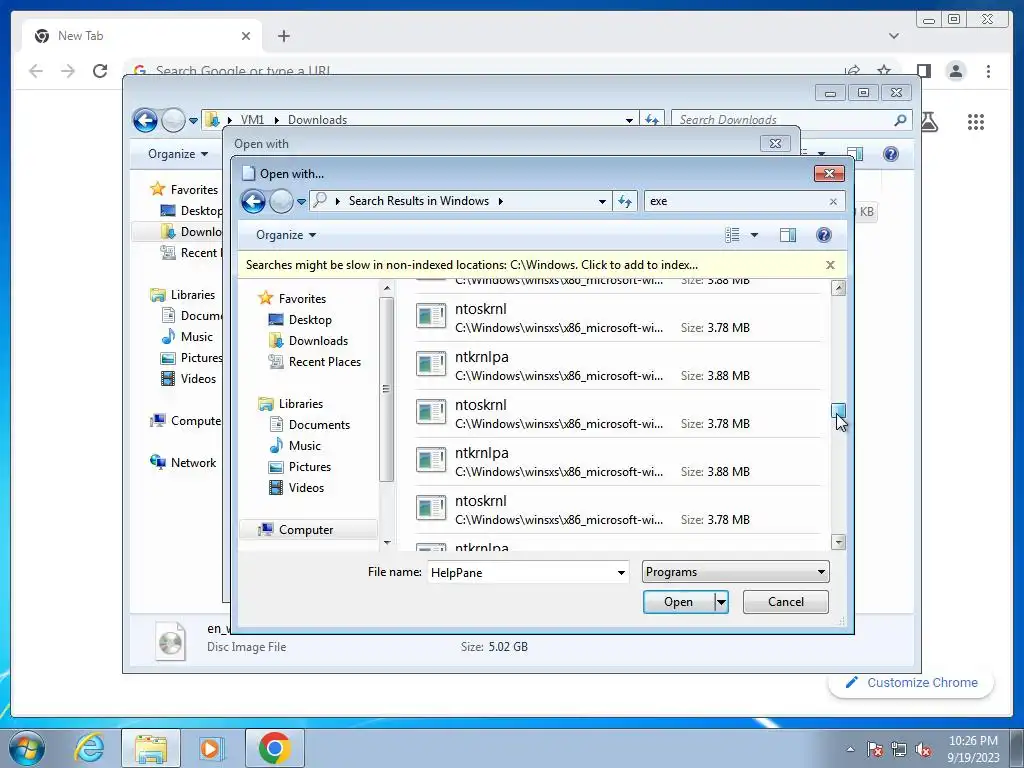Viewport: 1024px width, 768px height.
Task: Dismiss the yellow info bar with X
Action: click(x=830, y=265)
